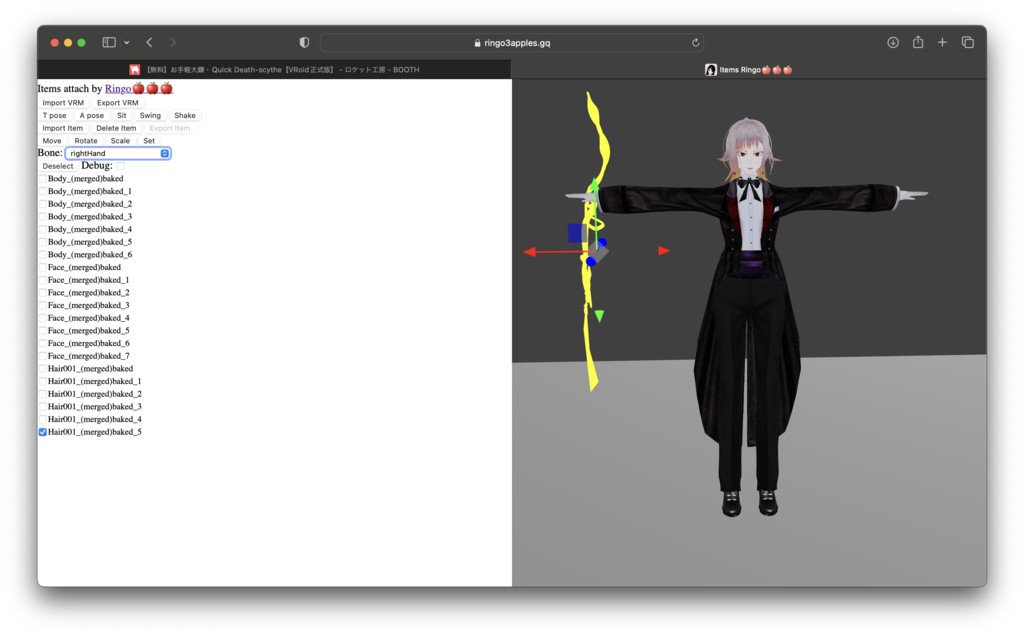Image resolution: width=1024 pixels, height=636 pixels.
Task: Check Face_(merged)baked_4 checkbox
Action: (42, 318)
